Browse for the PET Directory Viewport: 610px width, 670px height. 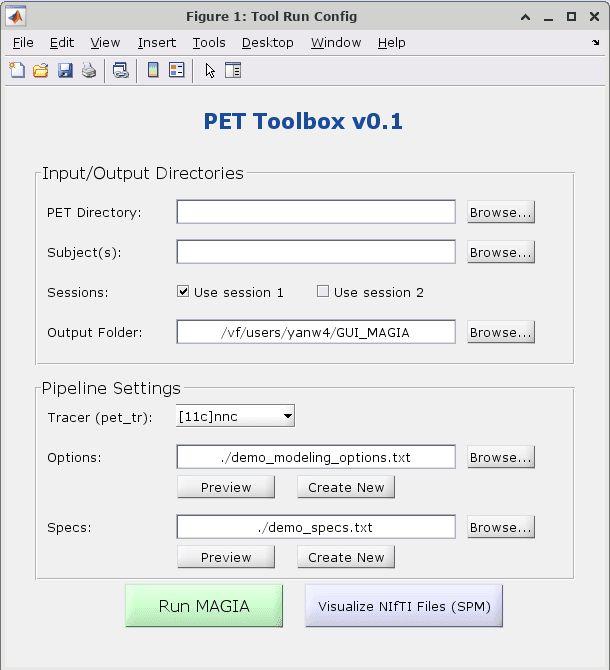coord(500,212)
